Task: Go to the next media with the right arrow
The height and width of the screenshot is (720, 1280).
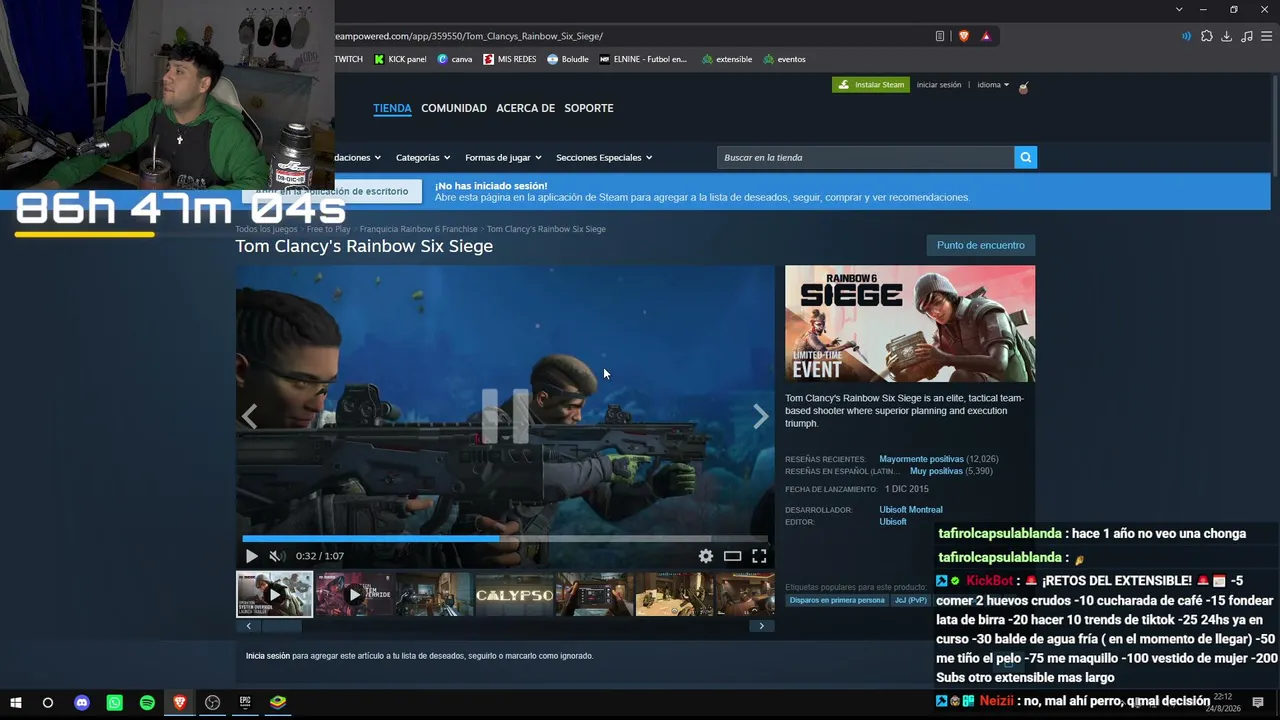Action: pos(761,416)
